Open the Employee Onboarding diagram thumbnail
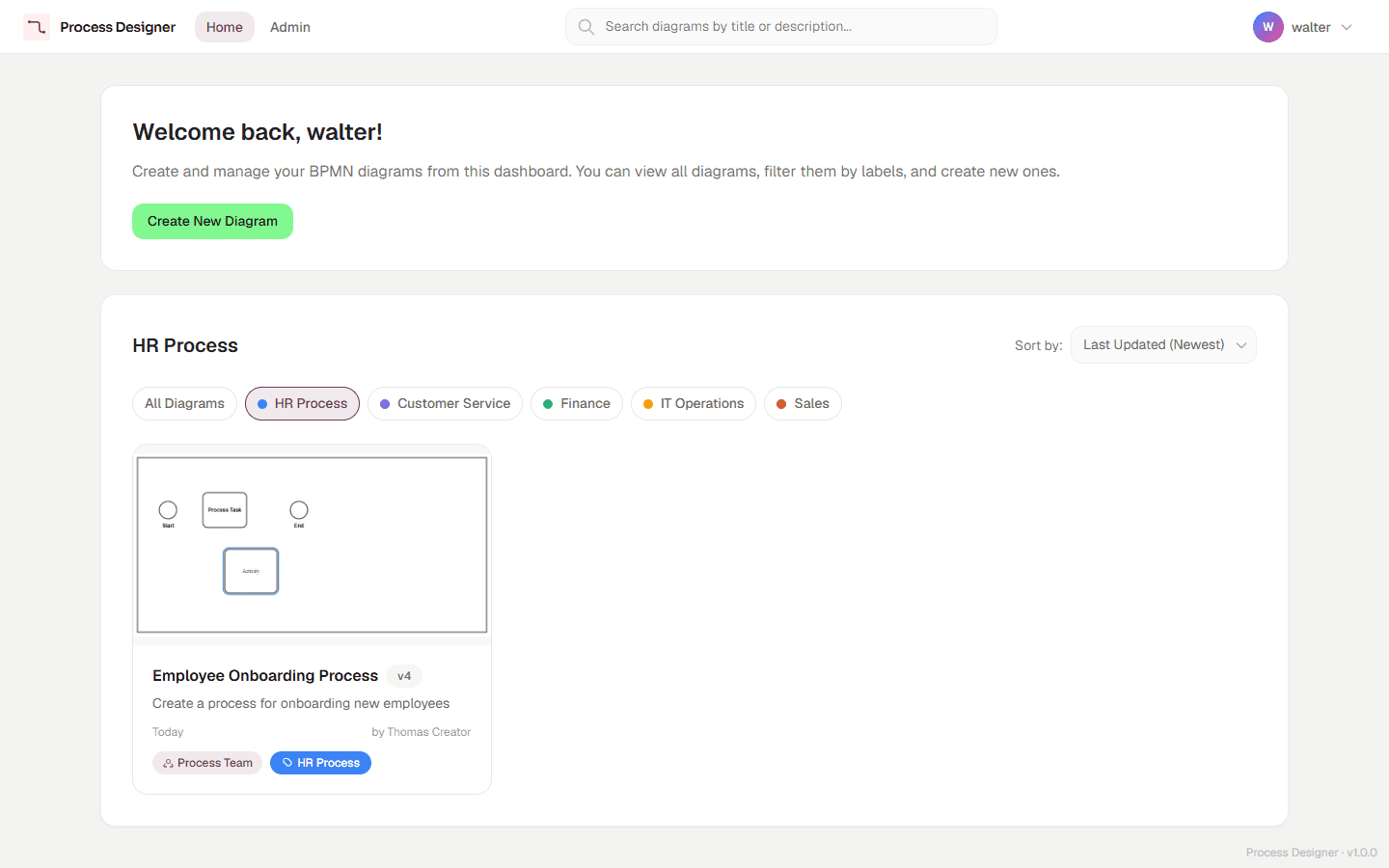The image size is (1389, 868). click(312, 545)
